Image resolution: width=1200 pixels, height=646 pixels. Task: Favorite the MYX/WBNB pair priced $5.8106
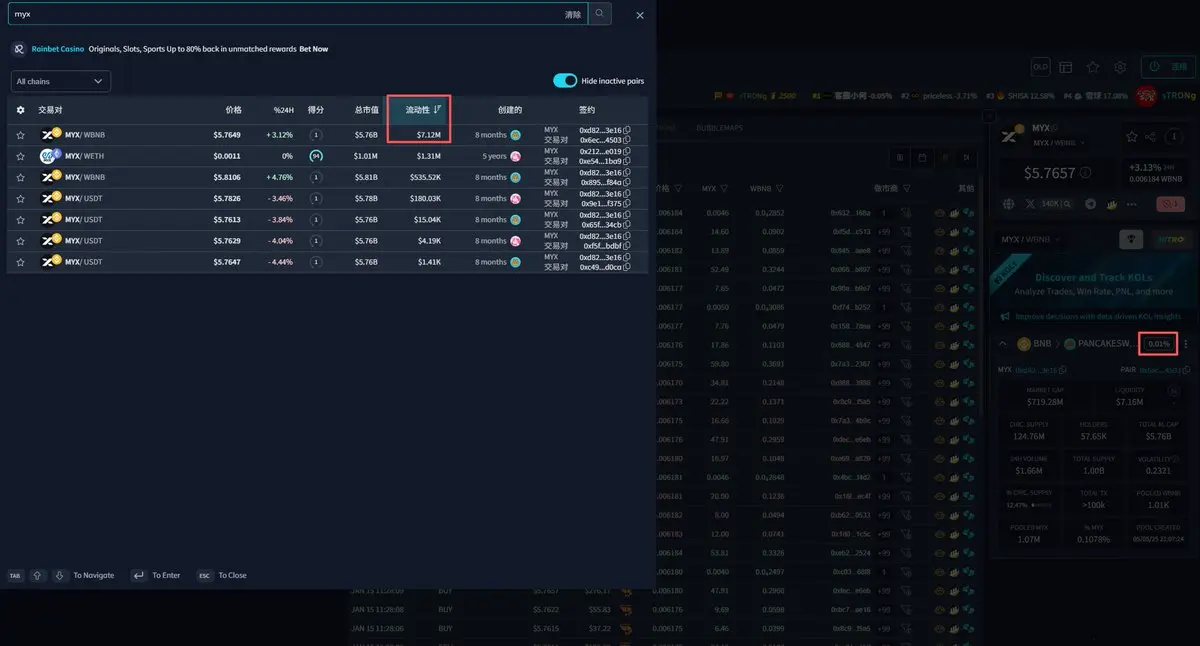click(20, 177)
